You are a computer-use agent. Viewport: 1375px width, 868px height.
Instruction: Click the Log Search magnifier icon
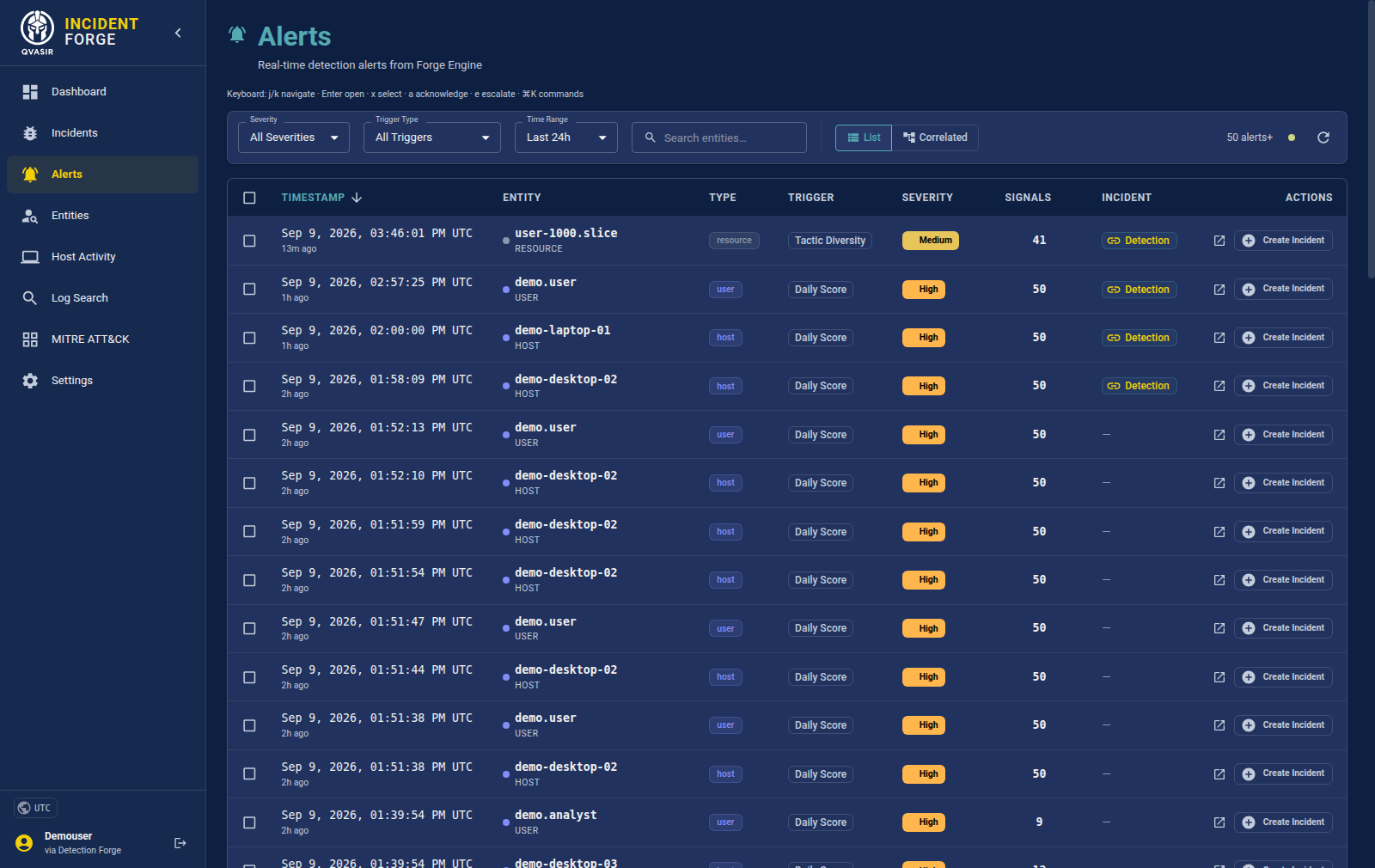[30, 298]
